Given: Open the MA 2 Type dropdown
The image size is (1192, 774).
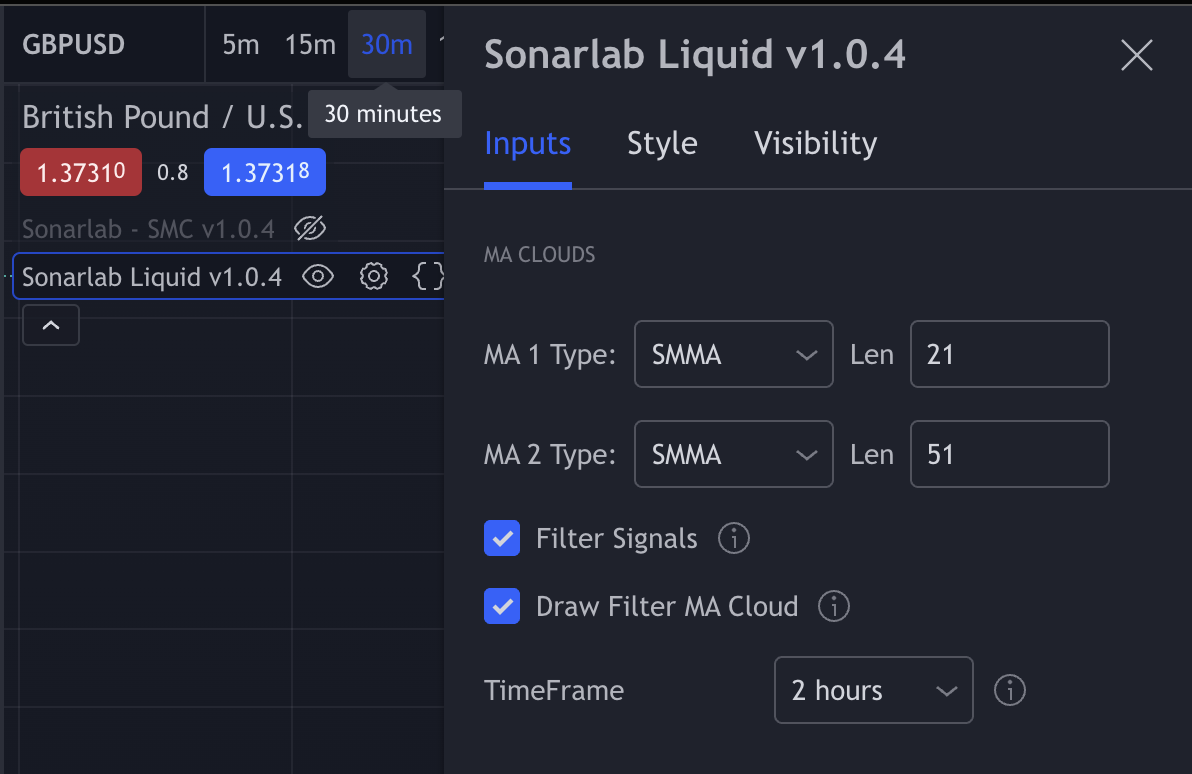Looking at the screenshot, I should (x=734, y=454).
